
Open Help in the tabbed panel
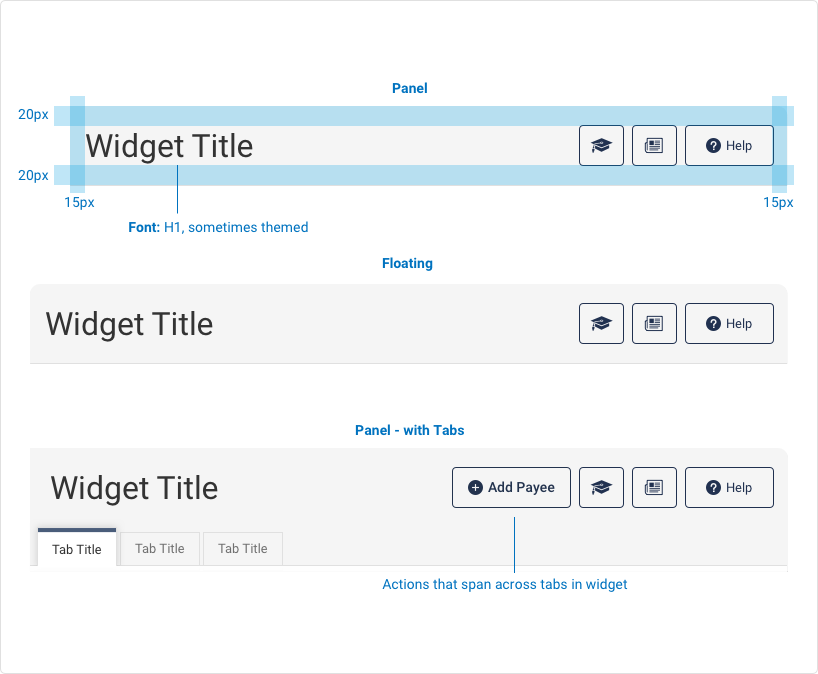[x=729, y=487]
